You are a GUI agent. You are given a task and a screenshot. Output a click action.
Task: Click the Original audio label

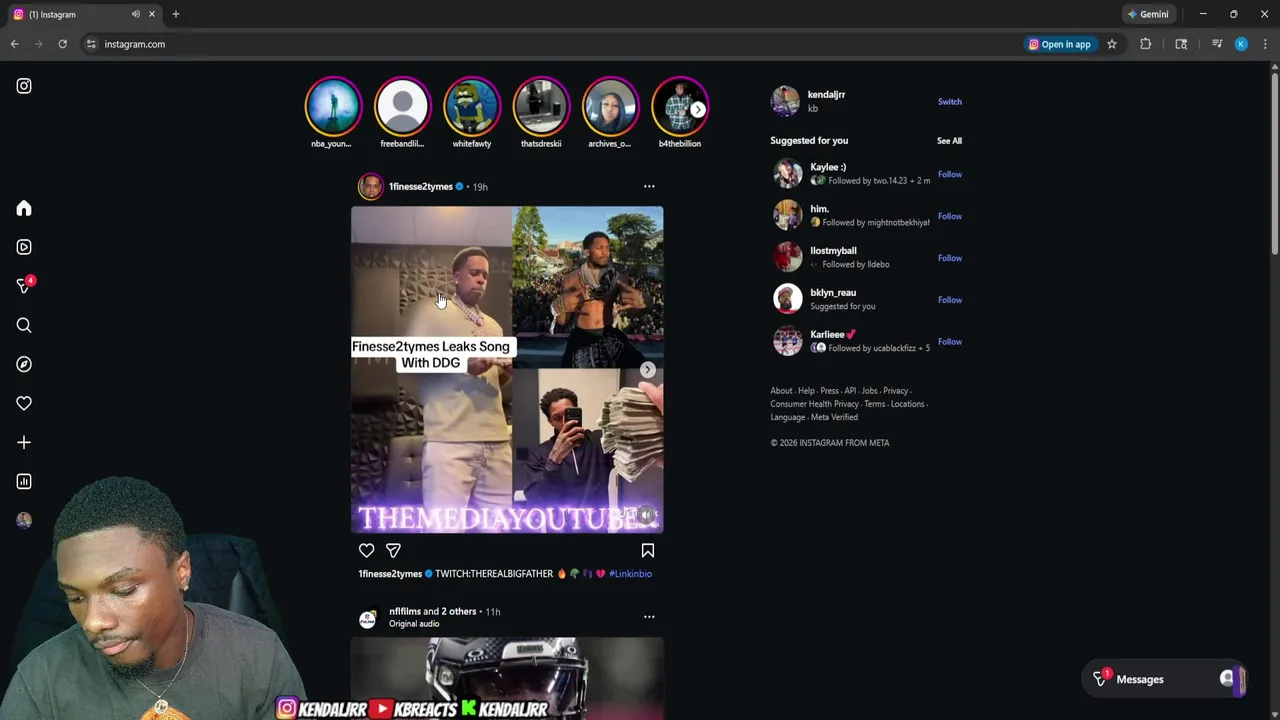click(414, 624)
